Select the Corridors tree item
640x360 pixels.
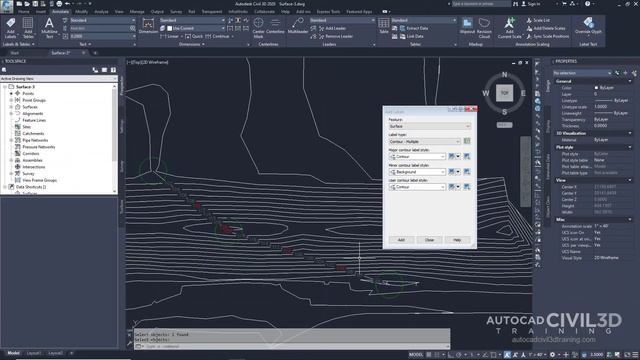pos(31,153)
